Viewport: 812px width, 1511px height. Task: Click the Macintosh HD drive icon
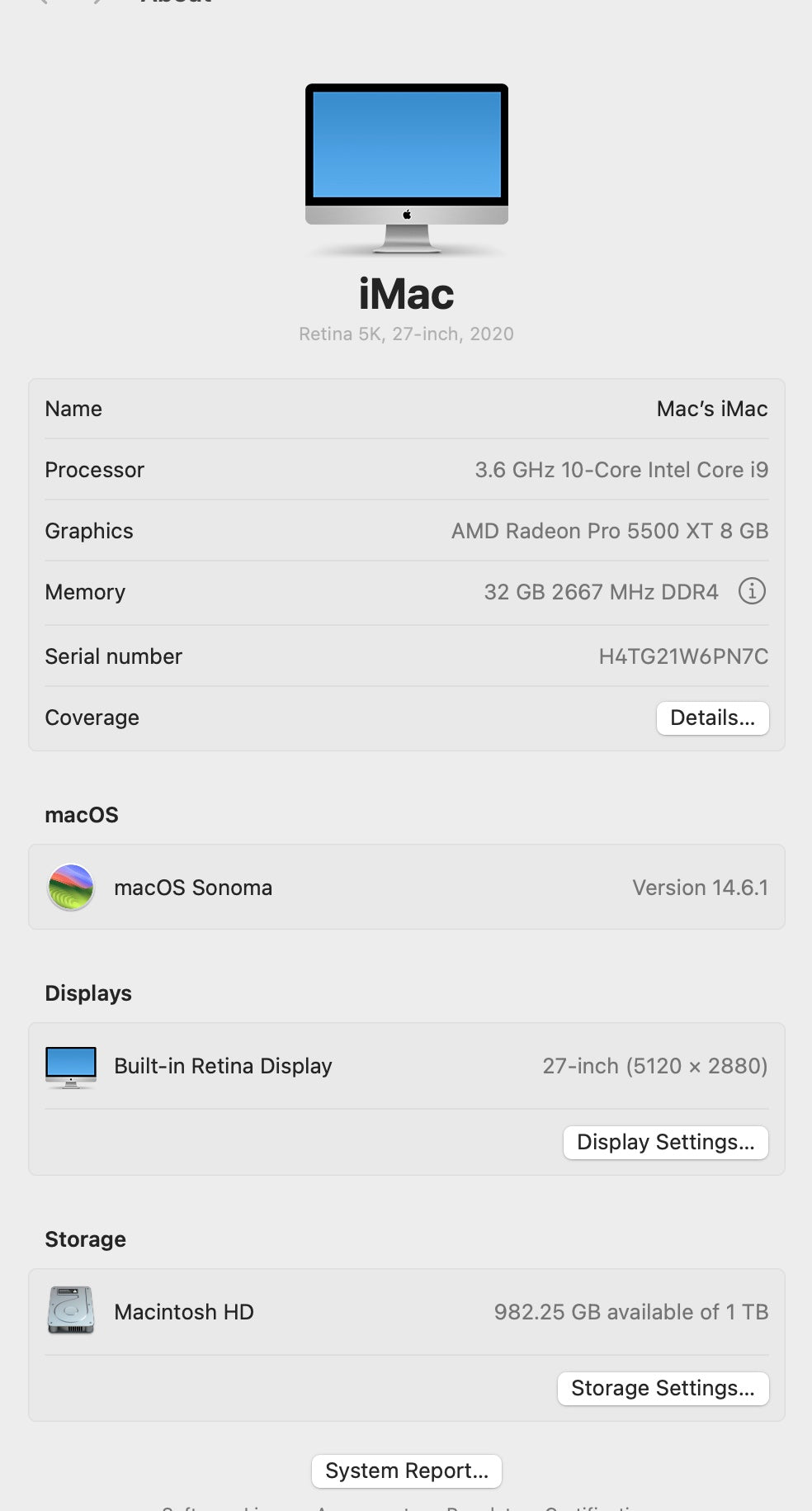pyautogui.click(x=71, y=1310)
